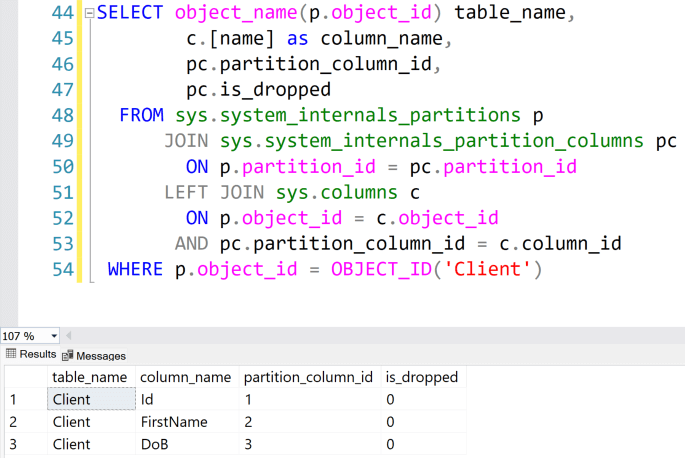Switch to the Messages tab
Image resolution: width=685 pixels, height=458 pixels.
(94, 355)
